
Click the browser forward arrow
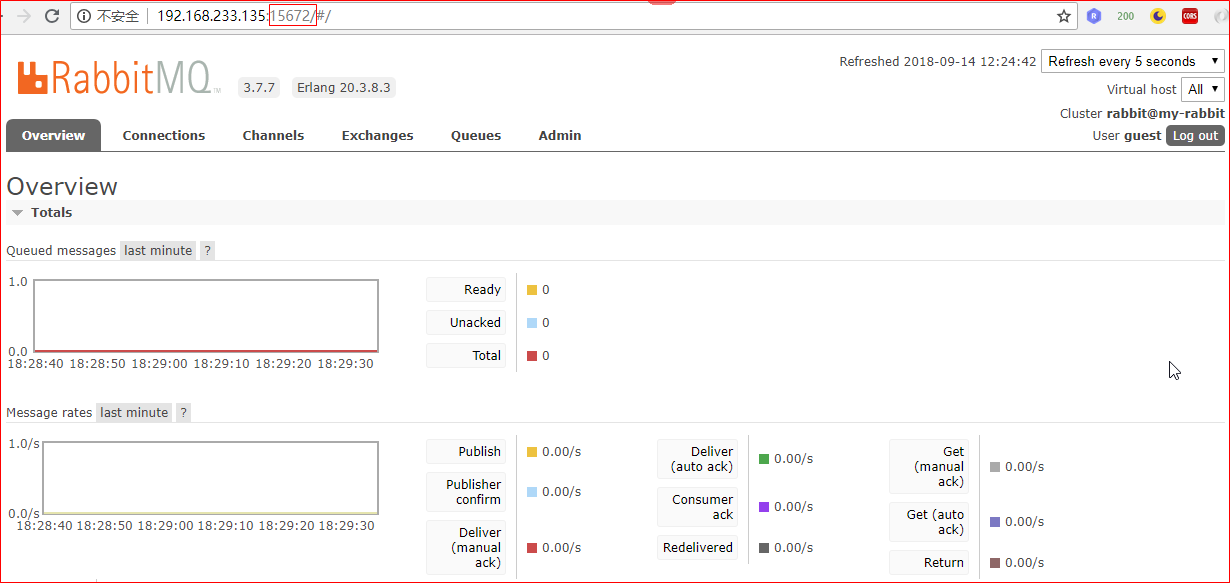pos(24,16)
